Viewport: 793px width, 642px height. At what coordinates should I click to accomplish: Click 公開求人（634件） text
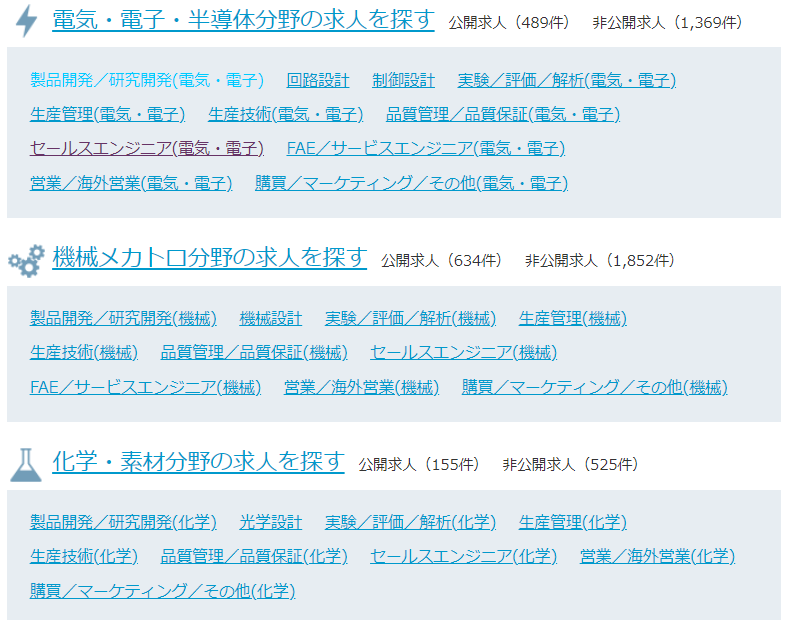point(442,261)
